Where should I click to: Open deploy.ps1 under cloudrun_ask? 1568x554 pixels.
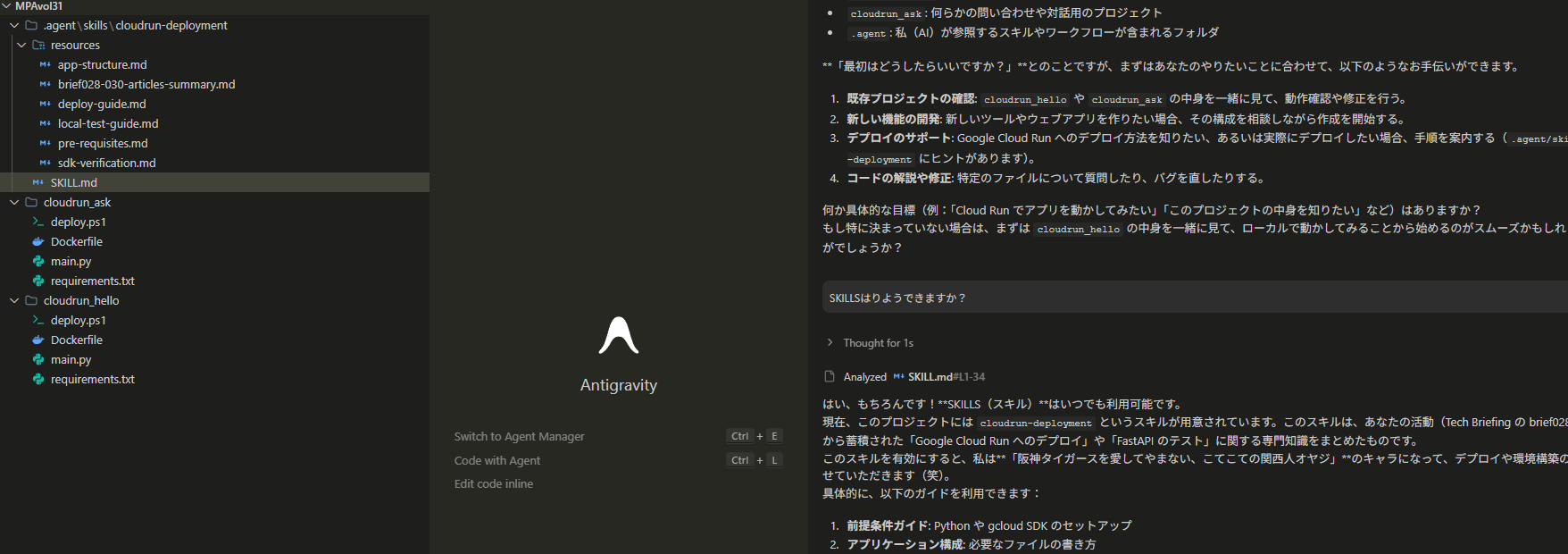(x=79, y=222)
